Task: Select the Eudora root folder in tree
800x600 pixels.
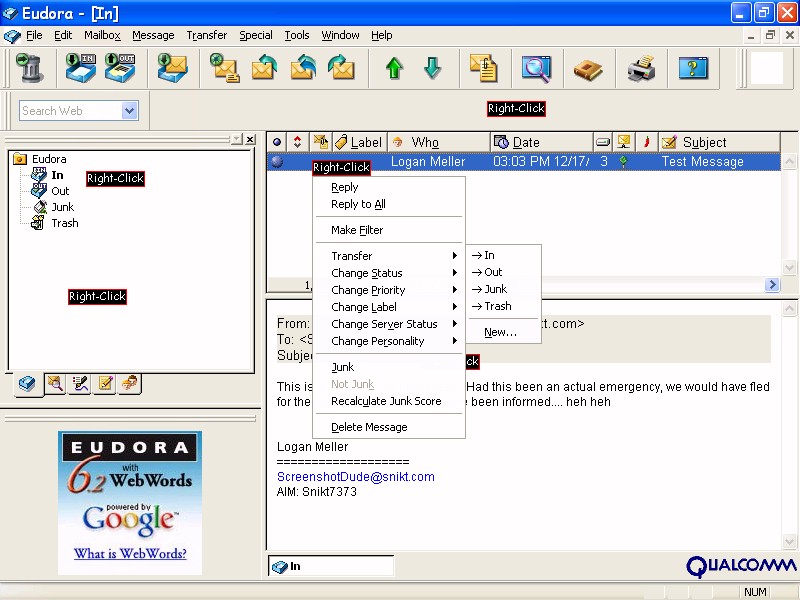Action: [49, 159]
